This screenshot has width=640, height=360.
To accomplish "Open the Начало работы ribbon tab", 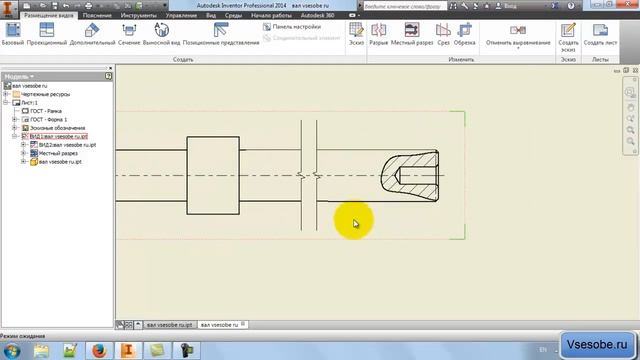I will (x=271, y=16).
